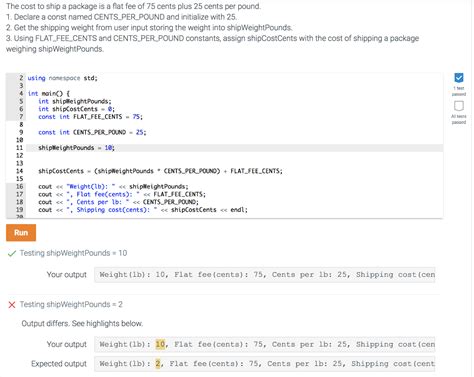Click line 14 shipCostCents calculation

(160, 171)
